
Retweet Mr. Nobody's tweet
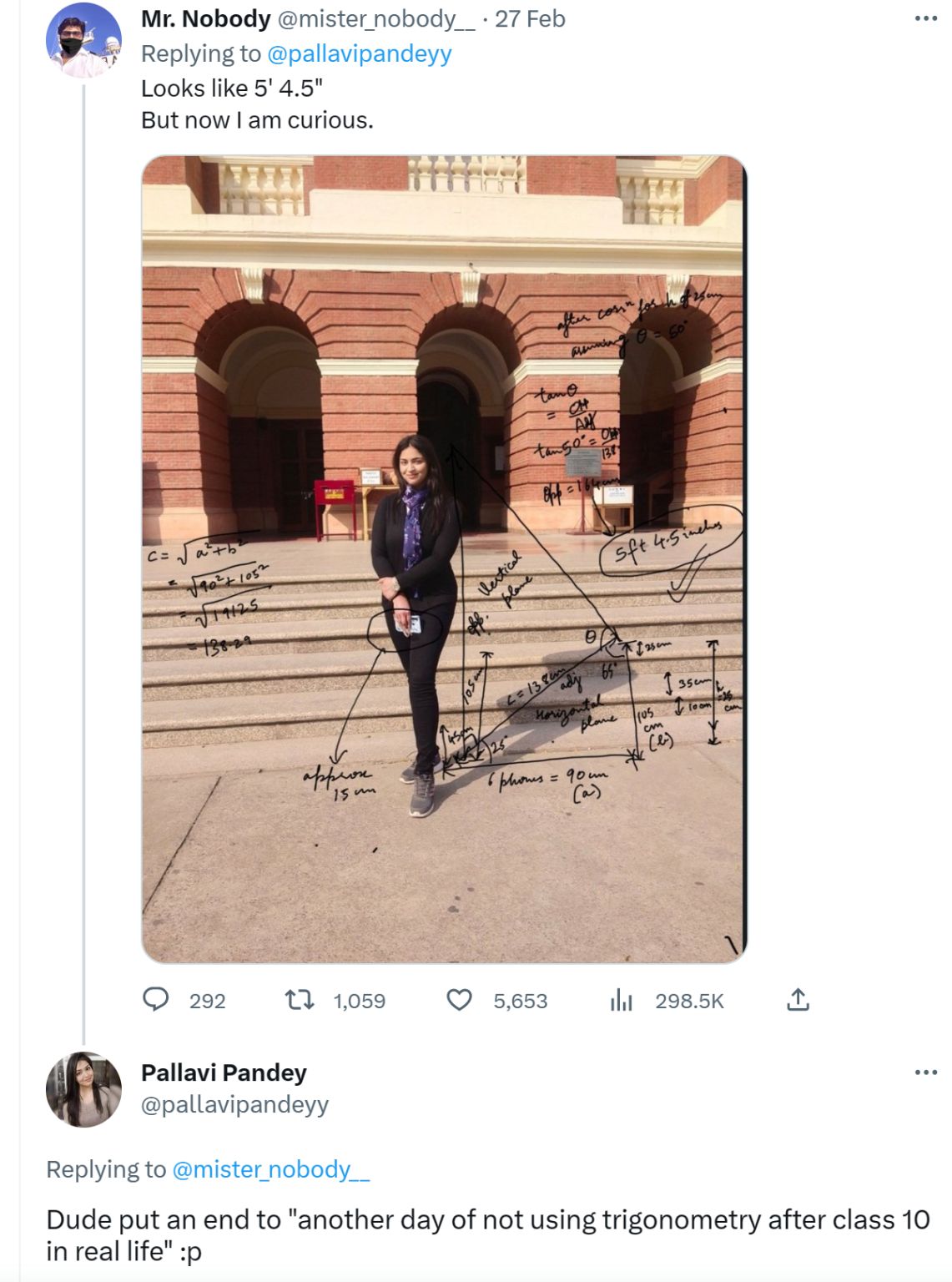(300, 999)
